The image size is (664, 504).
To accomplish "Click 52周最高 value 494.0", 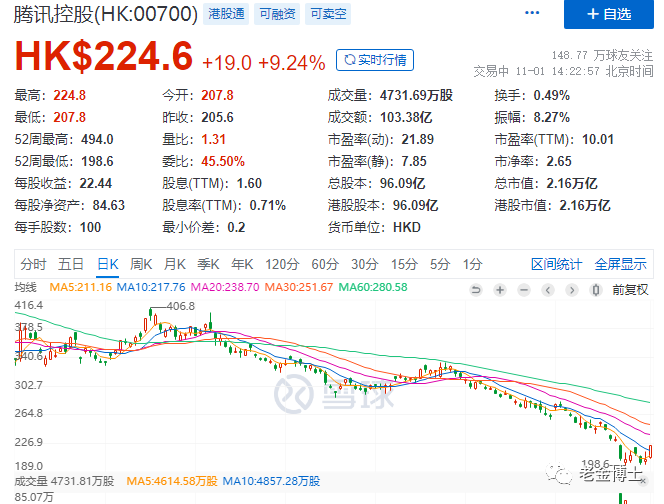I will (x=97, y=139).
